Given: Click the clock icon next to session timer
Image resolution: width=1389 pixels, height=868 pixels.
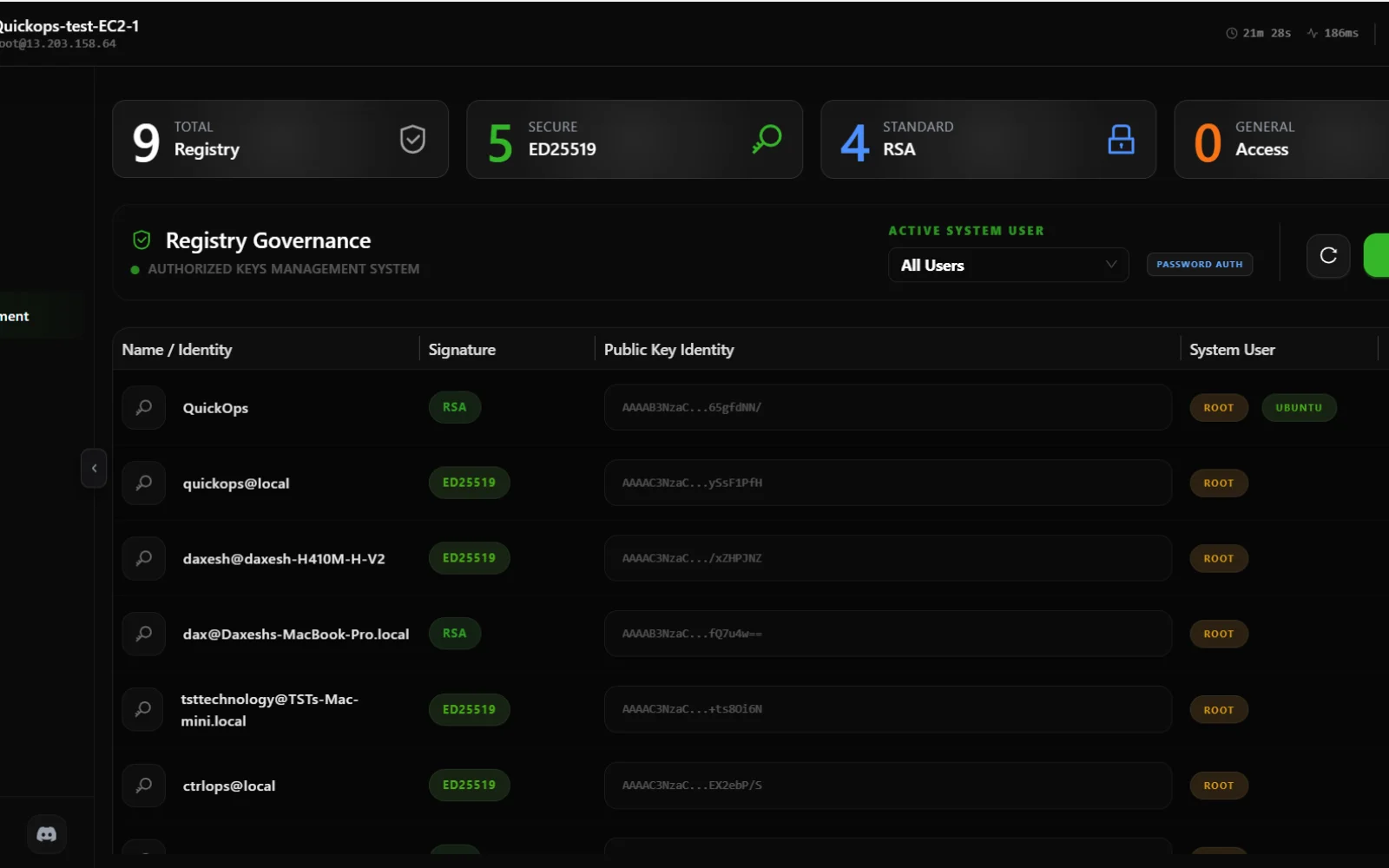Looking at the screenshot, I should (1231, 33).
